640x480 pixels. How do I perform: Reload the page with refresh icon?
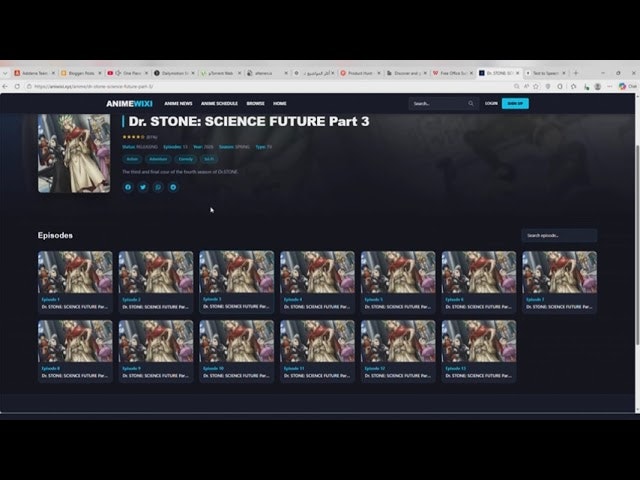tap(17, 87)
